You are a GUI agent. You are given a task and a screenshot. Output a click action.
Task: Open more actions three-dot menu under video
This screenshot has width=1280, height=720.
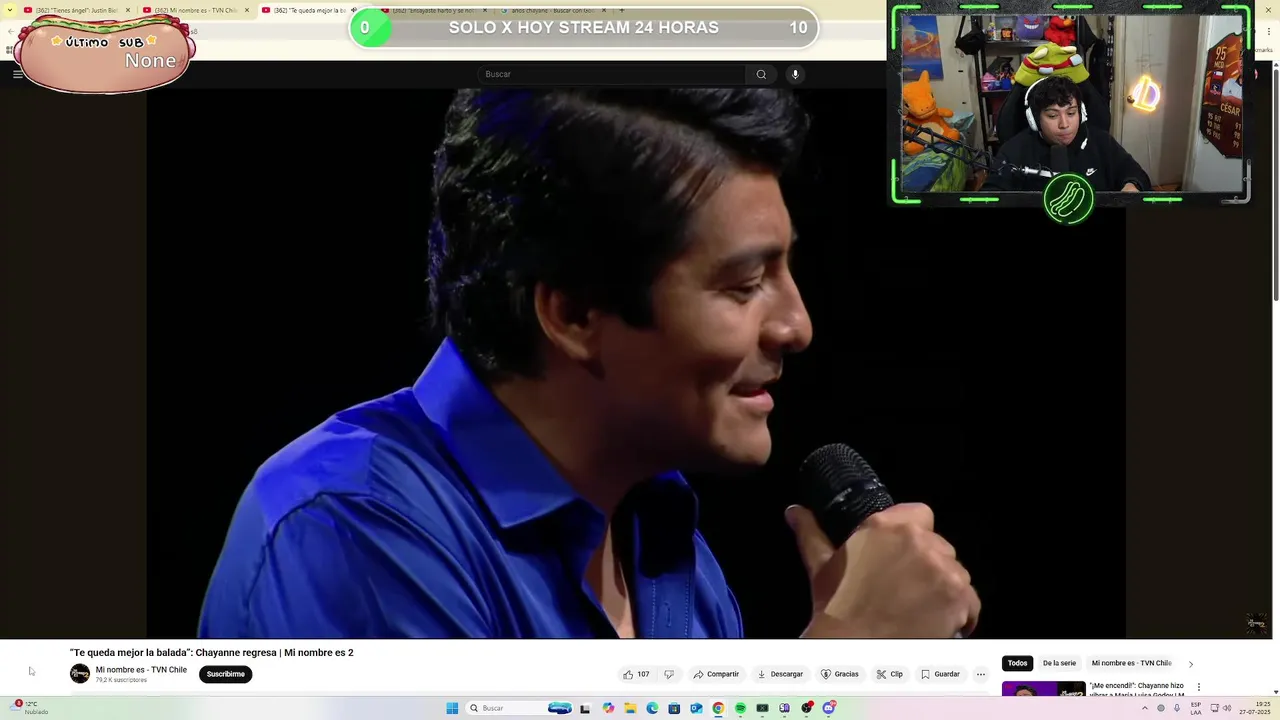pyautogui.click(x=981, y=674)
